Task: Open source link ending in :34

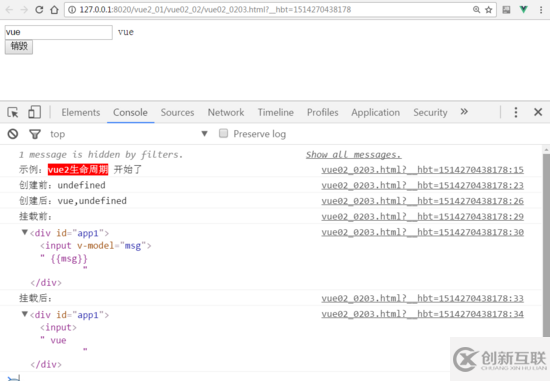Action: click(x=422, y=314)
